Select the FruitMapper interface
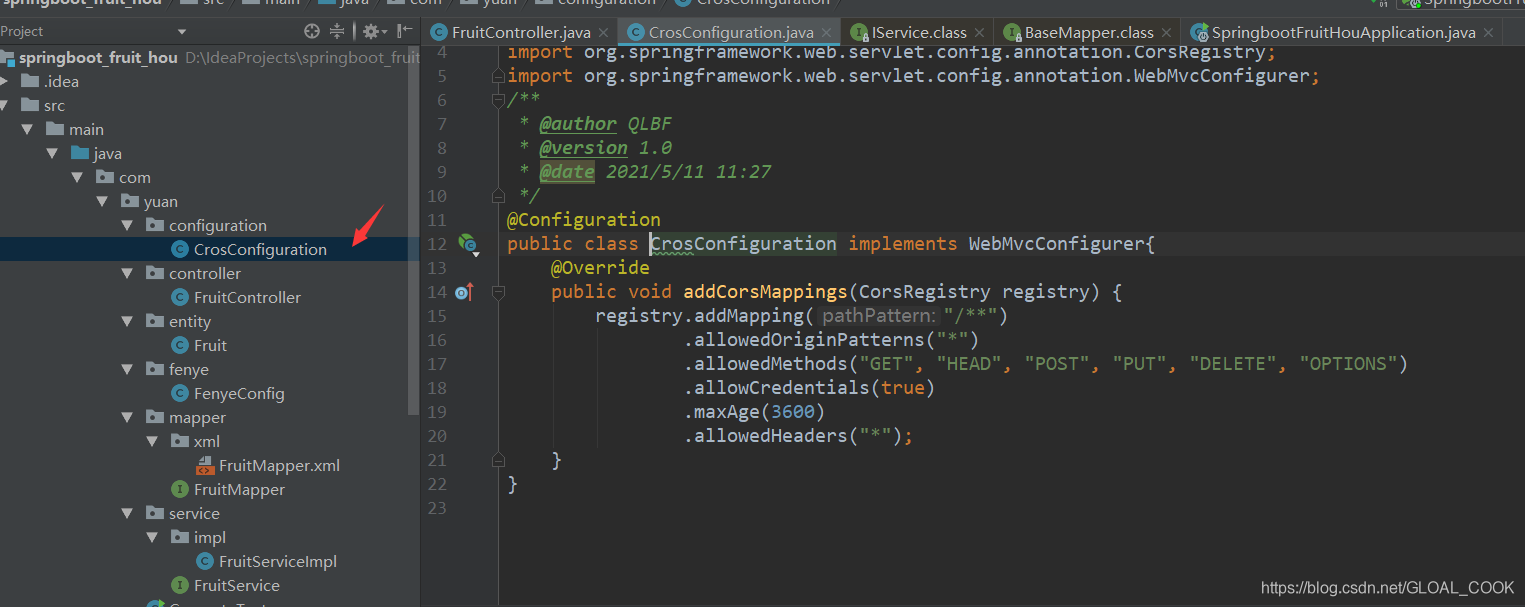 click(239, 489)
